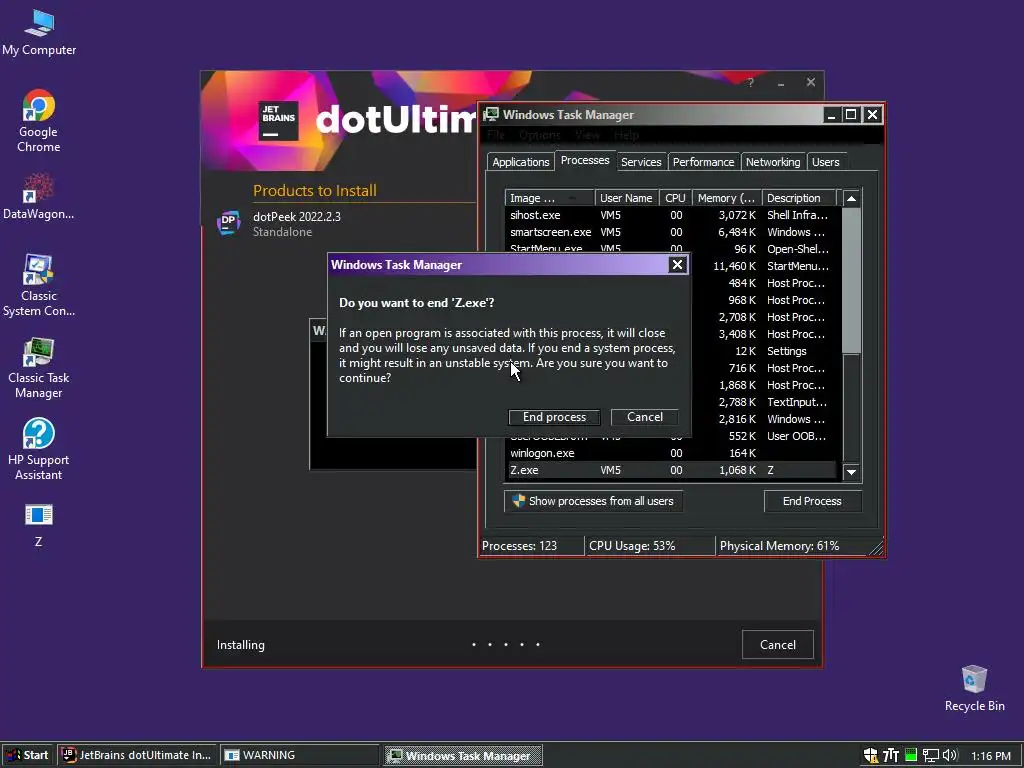Close the end process confirmation dialog

click(677, 264)
